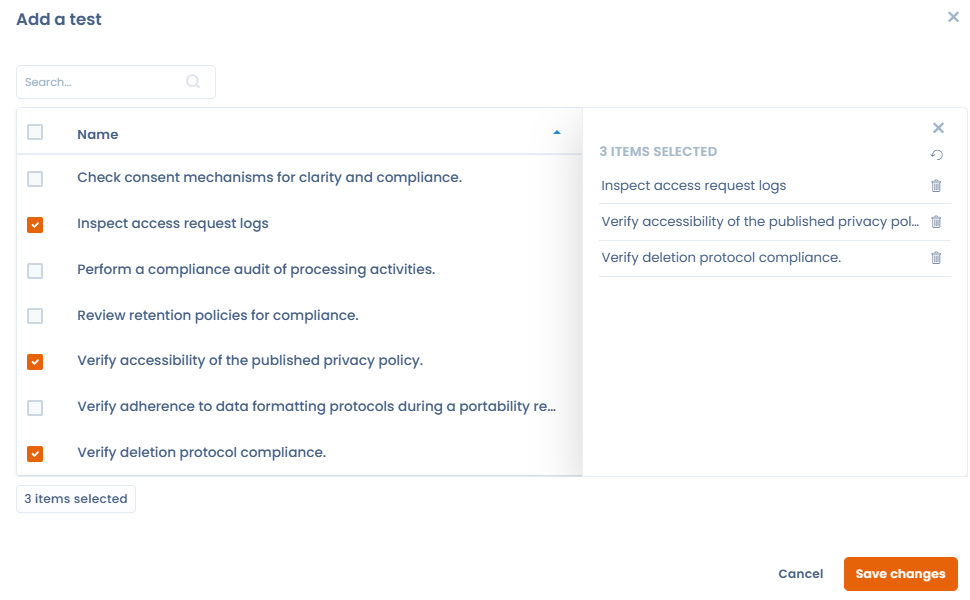Deselect 'Verify deletion protocol compliance' checkbox
The image size is (970, 600).
tap(35, 454)
